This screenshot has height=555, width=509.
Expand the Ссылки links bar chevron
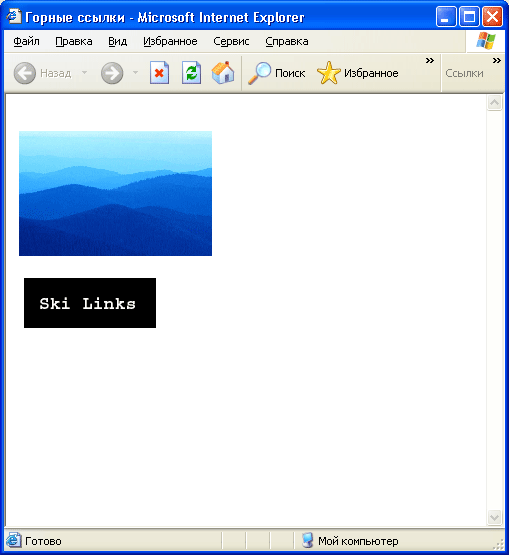pyautogui.click(x=497, y=61)
